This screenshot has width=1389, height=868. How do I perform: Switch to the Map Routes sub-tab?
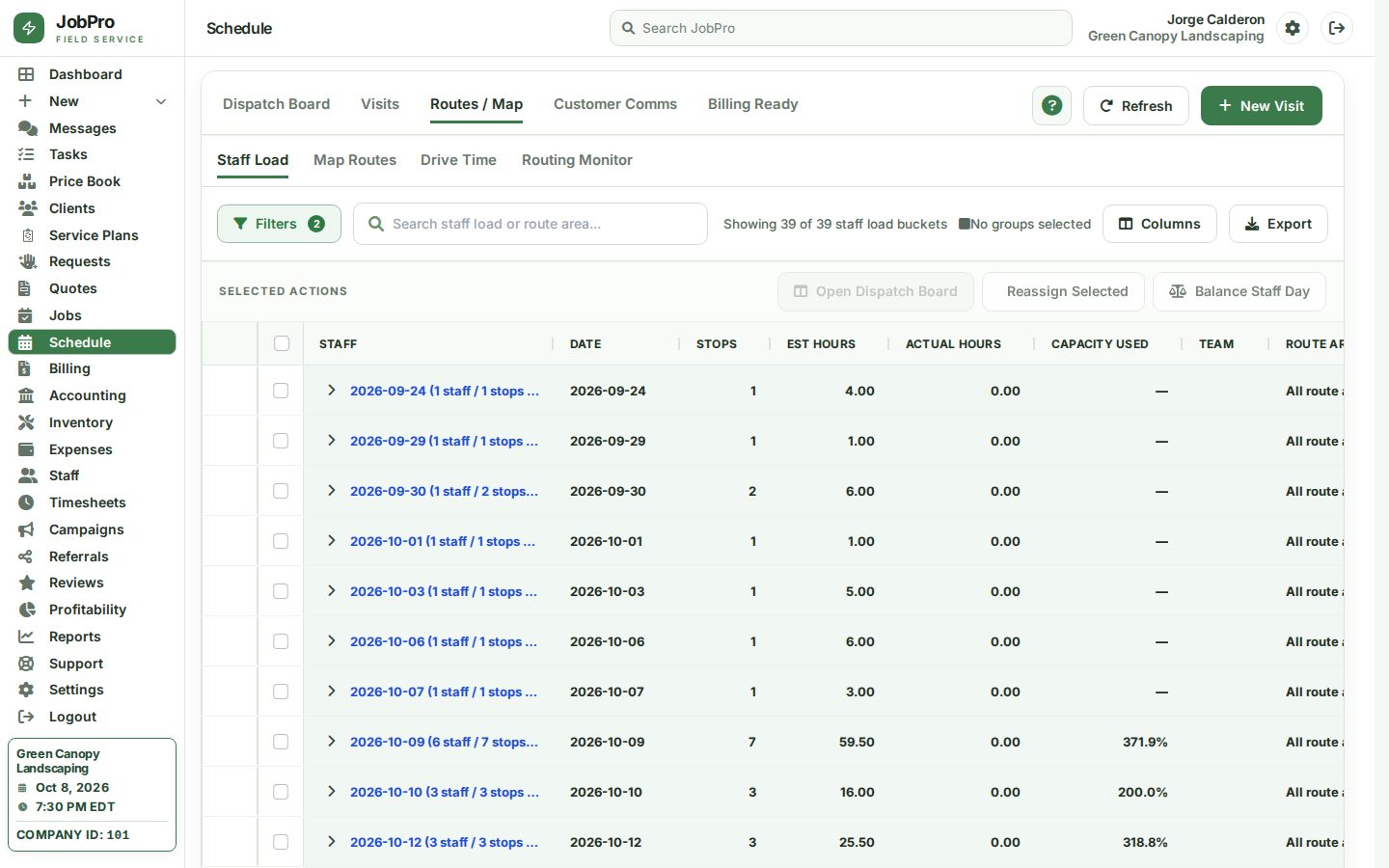tap(355, 160)
